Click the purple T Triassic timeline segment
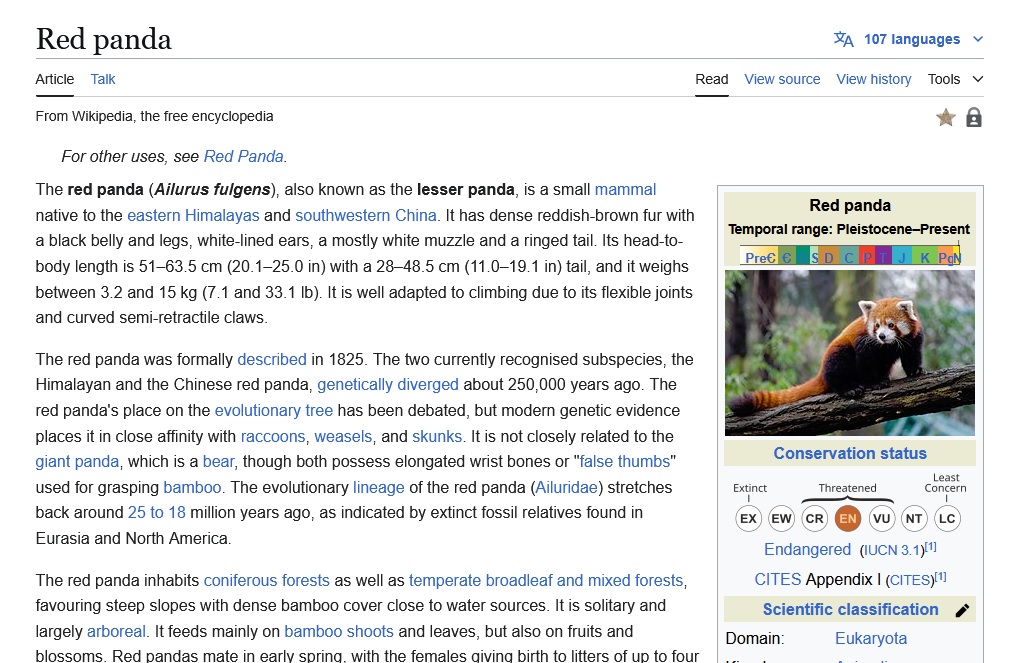The width and height of the screenshot is (1014, 663). 883,255
